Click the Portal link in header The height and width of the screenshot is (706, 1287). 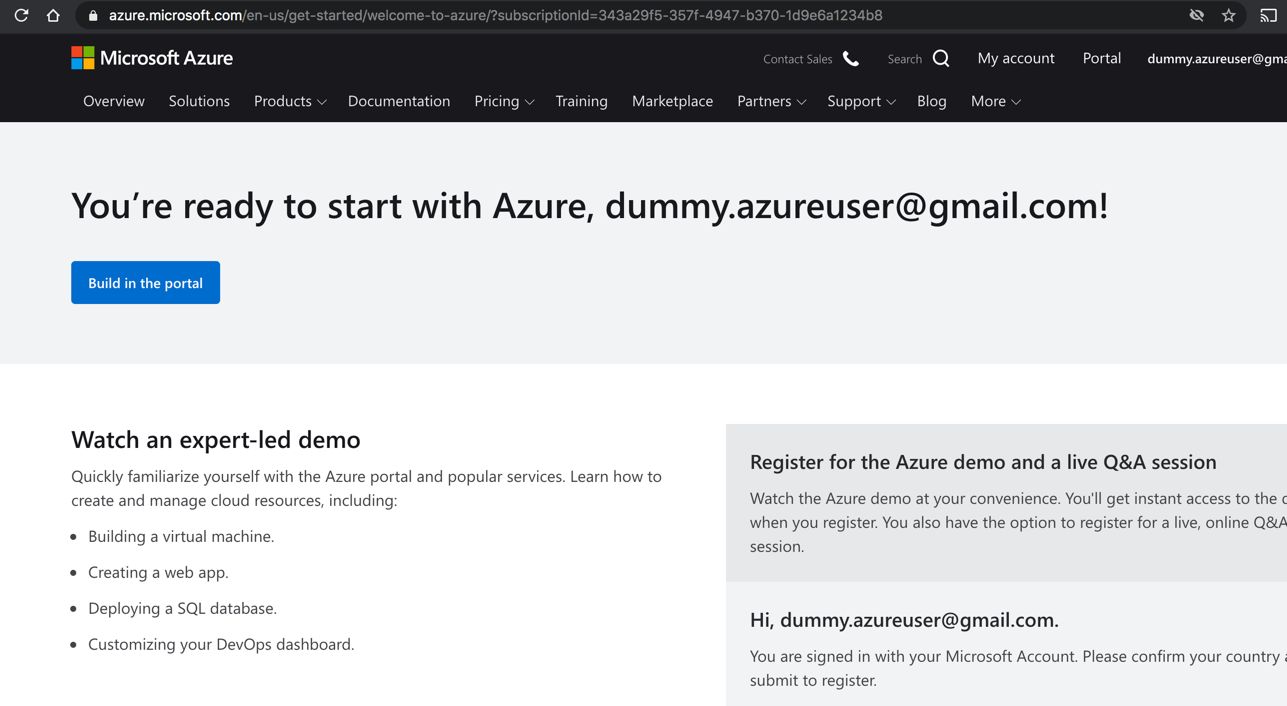pos(1101,58)
